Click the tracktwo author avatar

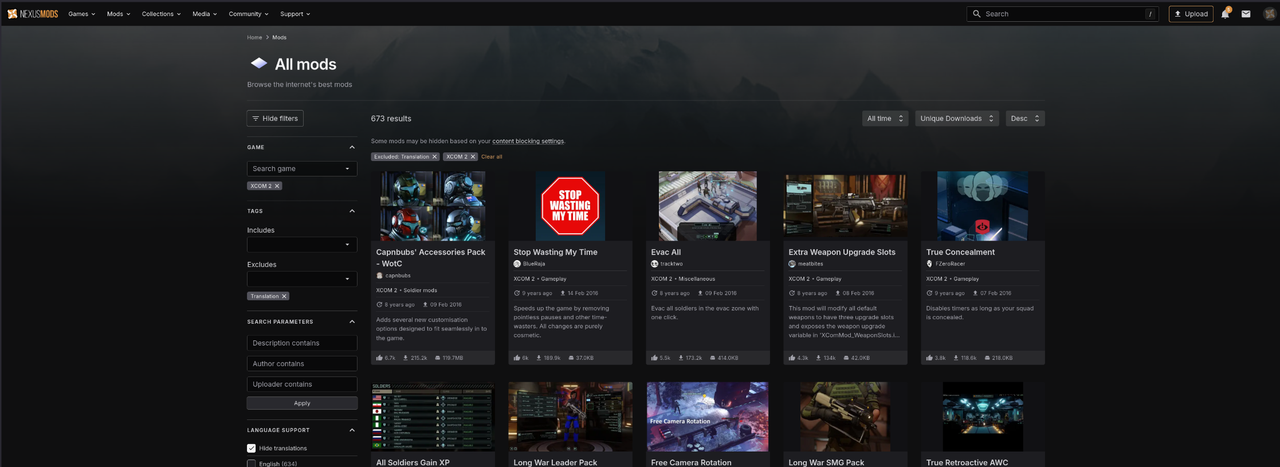click(x=655, y=264)
